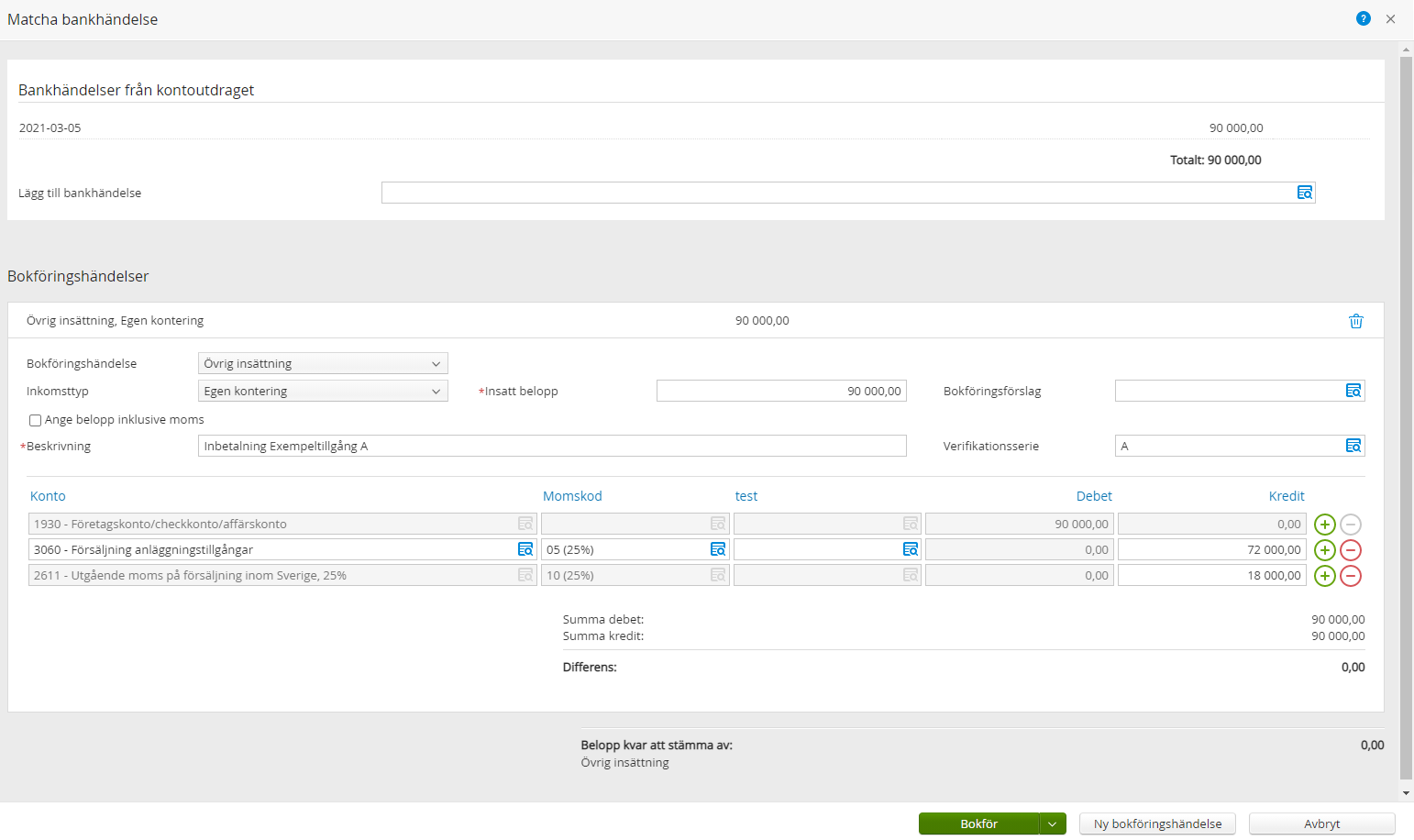Screen dimensions: 1414x840
Task: Click the blue help question mark icon
Action: pos(1364,18)
